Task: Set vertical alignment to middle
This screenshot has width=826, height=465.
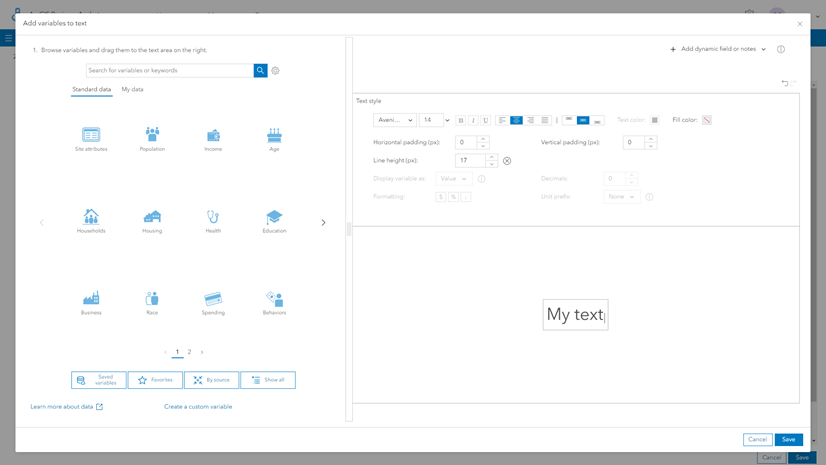Action: coord(583,120)
